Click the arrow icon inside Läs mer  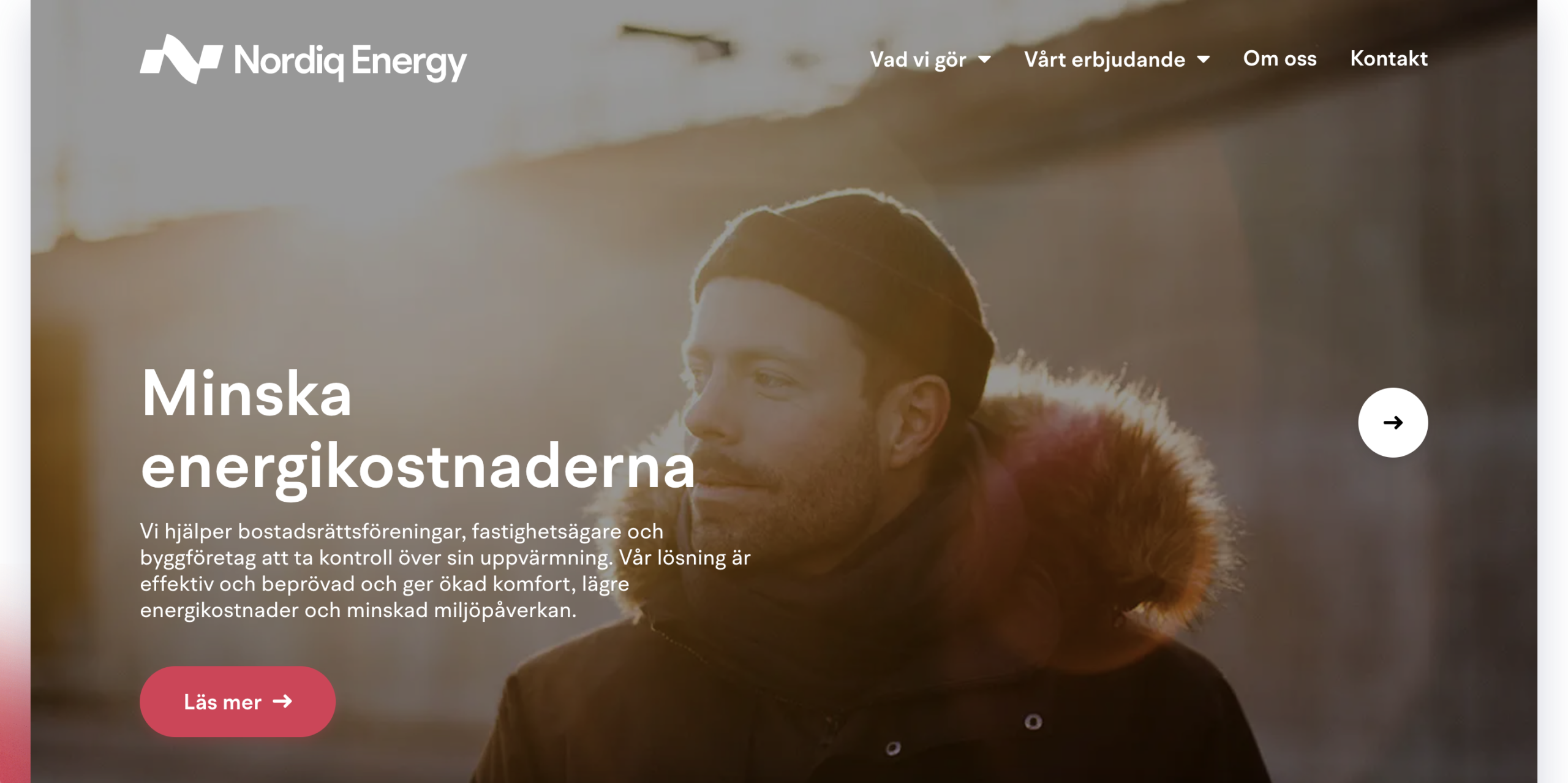coord(282,701)
